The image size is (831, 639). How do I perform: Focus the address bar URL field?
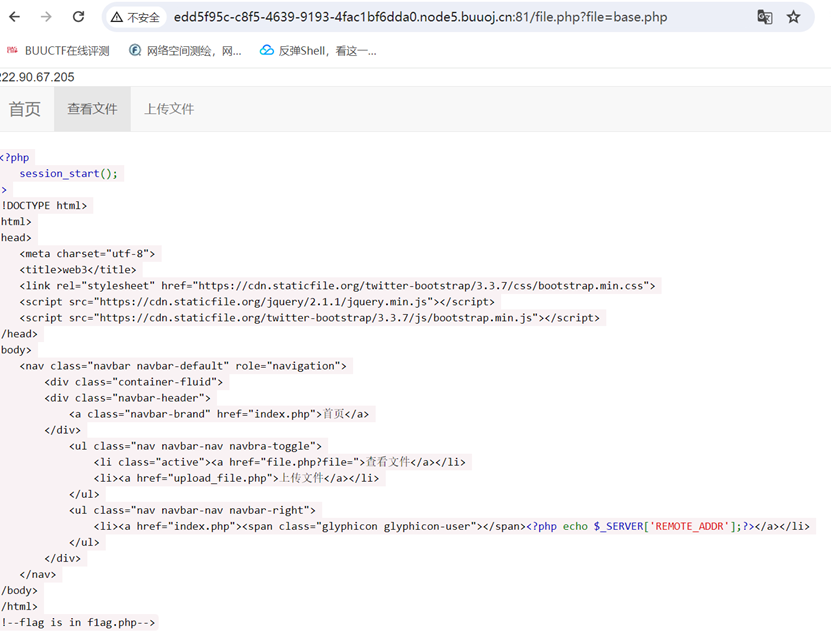click(420, 17)
